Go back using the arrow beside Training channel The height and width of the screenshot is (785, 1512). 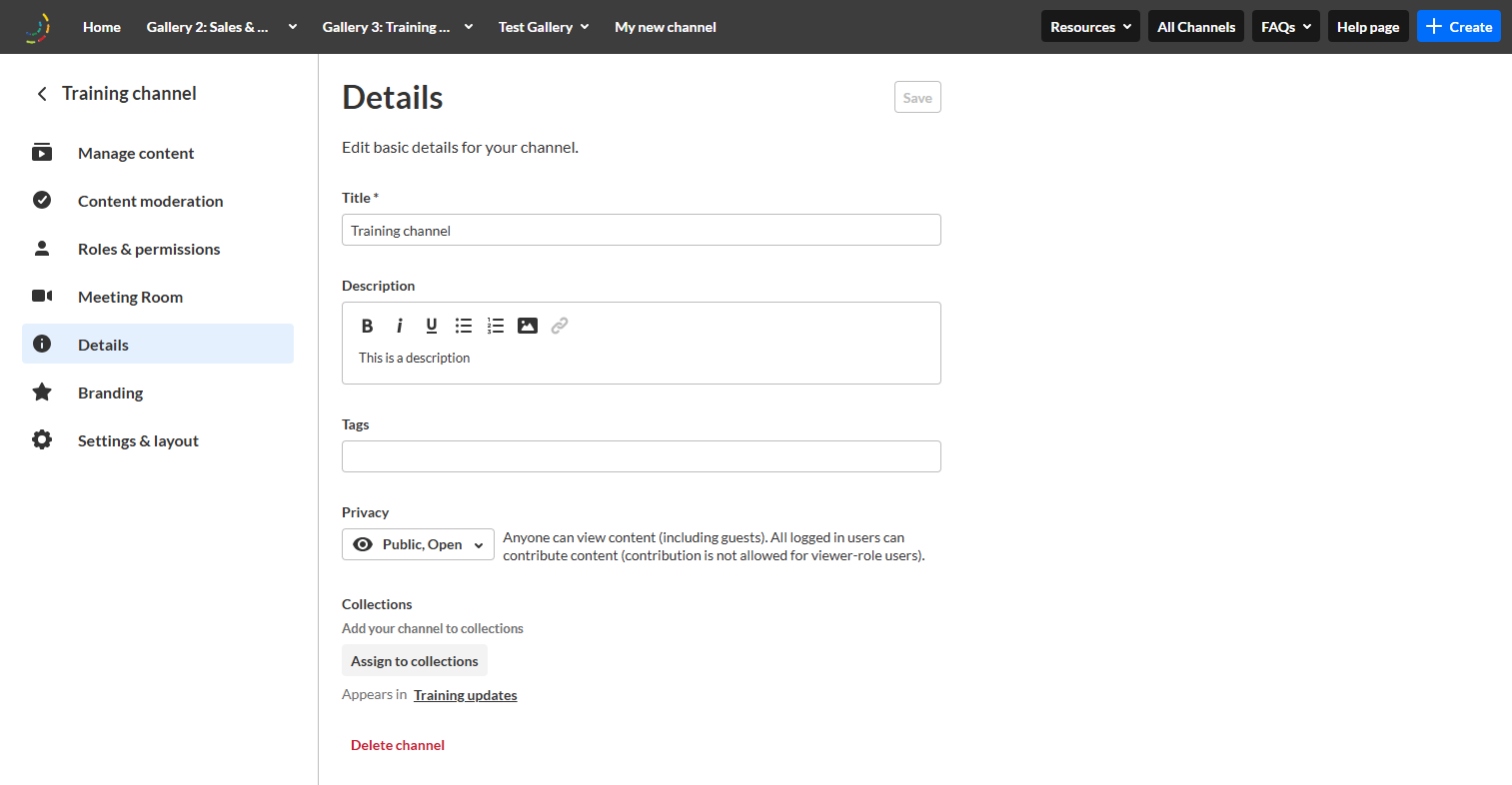tap(42, 94)
